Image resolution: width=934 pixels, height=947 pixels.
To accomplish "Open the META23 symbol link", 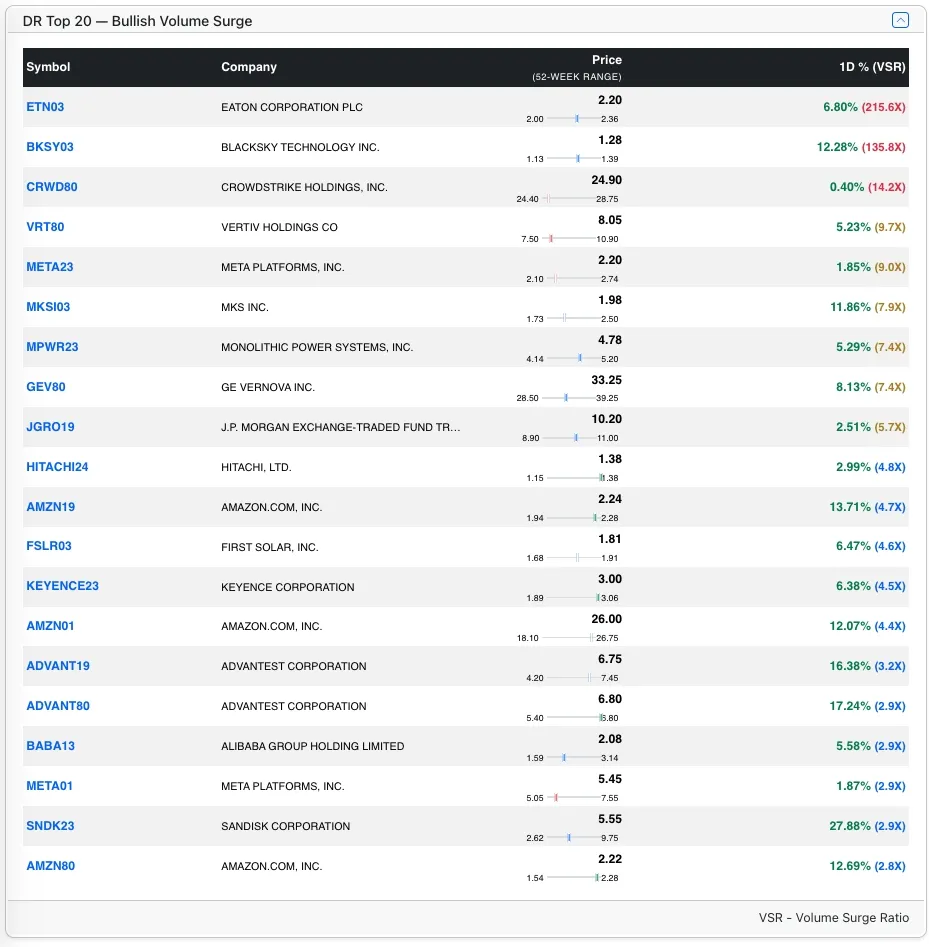I will click(x=50, y=266).
